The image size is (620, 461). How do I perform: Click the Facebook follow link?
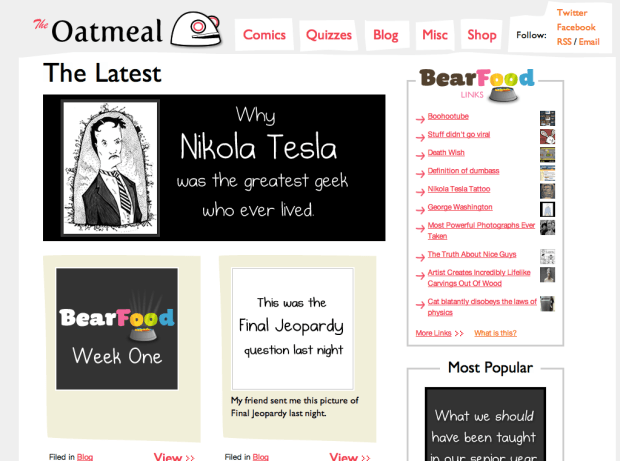[x=576, y=27]
